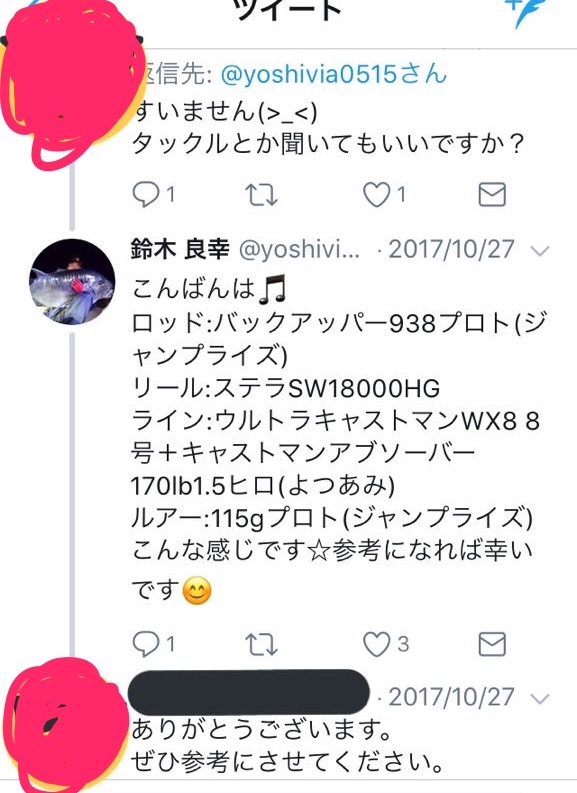Viewport: 577px width, 793px height.
Task: Retweet 鈴木 良幸's tackle list tweet
Action: [261, 644]
